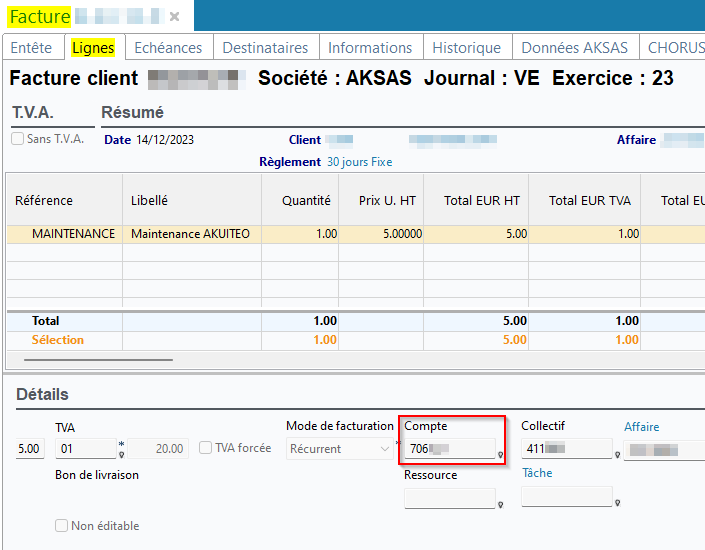
Task: Click the T.V.A. section heading
Action: pyautogui.click(x=33, y=112)
